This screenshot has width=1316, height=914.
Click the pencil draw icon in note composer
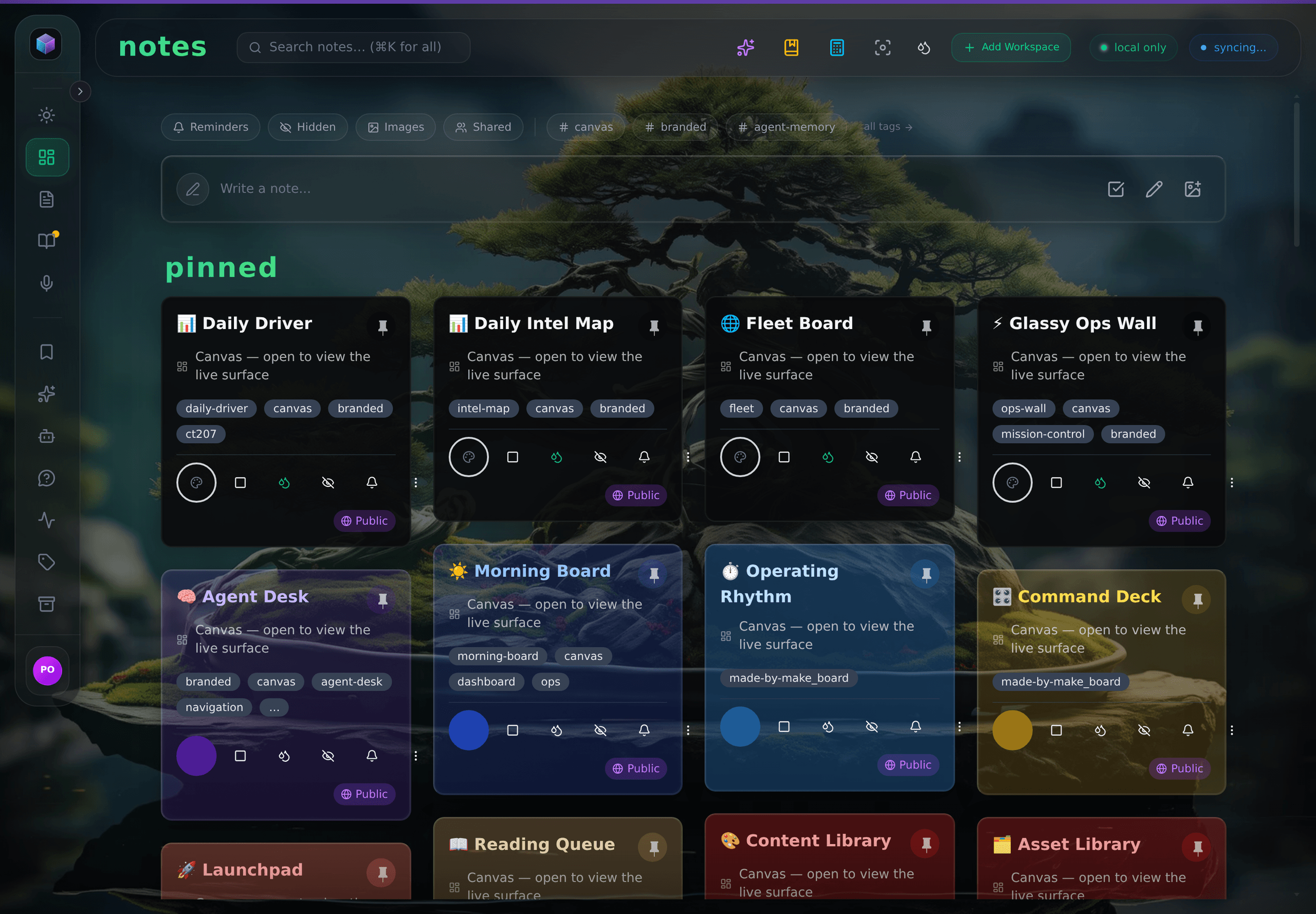point(1154,189)
